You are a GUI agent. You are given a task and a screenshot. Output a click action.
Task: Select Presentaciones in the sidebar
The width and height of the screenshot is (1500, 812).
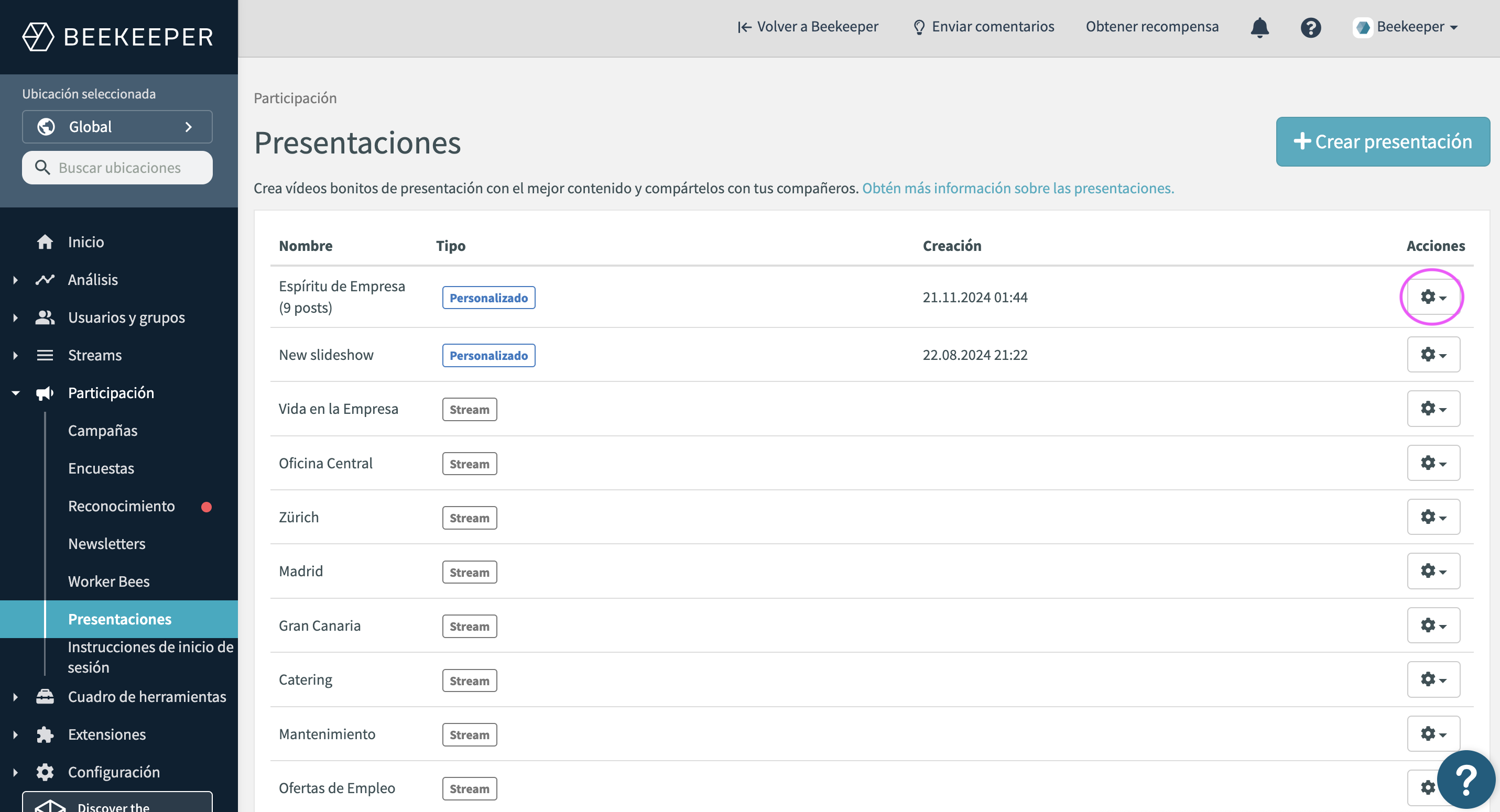[x=119, y=619]
